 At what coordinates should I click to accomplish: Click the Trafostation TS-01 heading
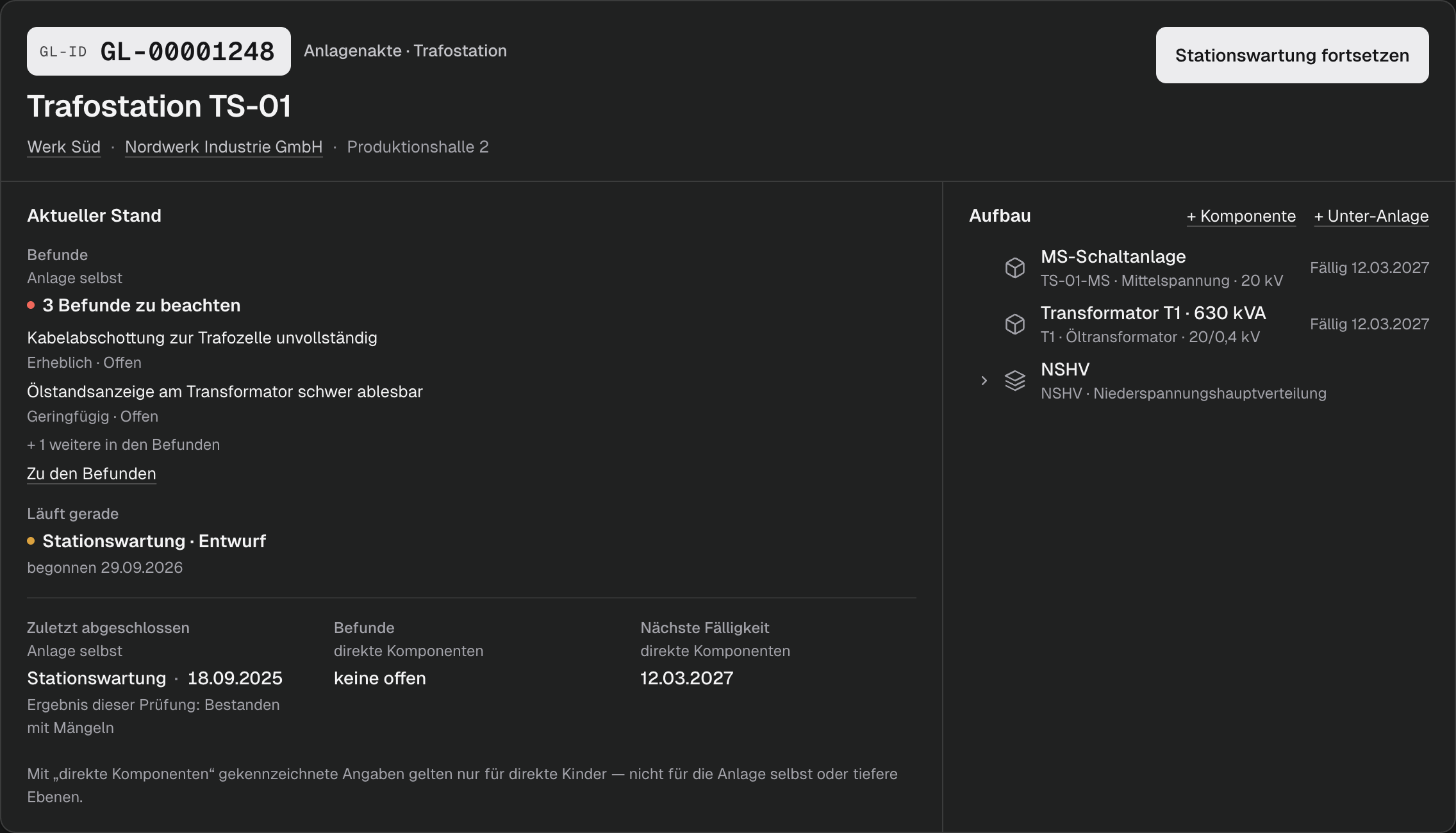point(159,106)
